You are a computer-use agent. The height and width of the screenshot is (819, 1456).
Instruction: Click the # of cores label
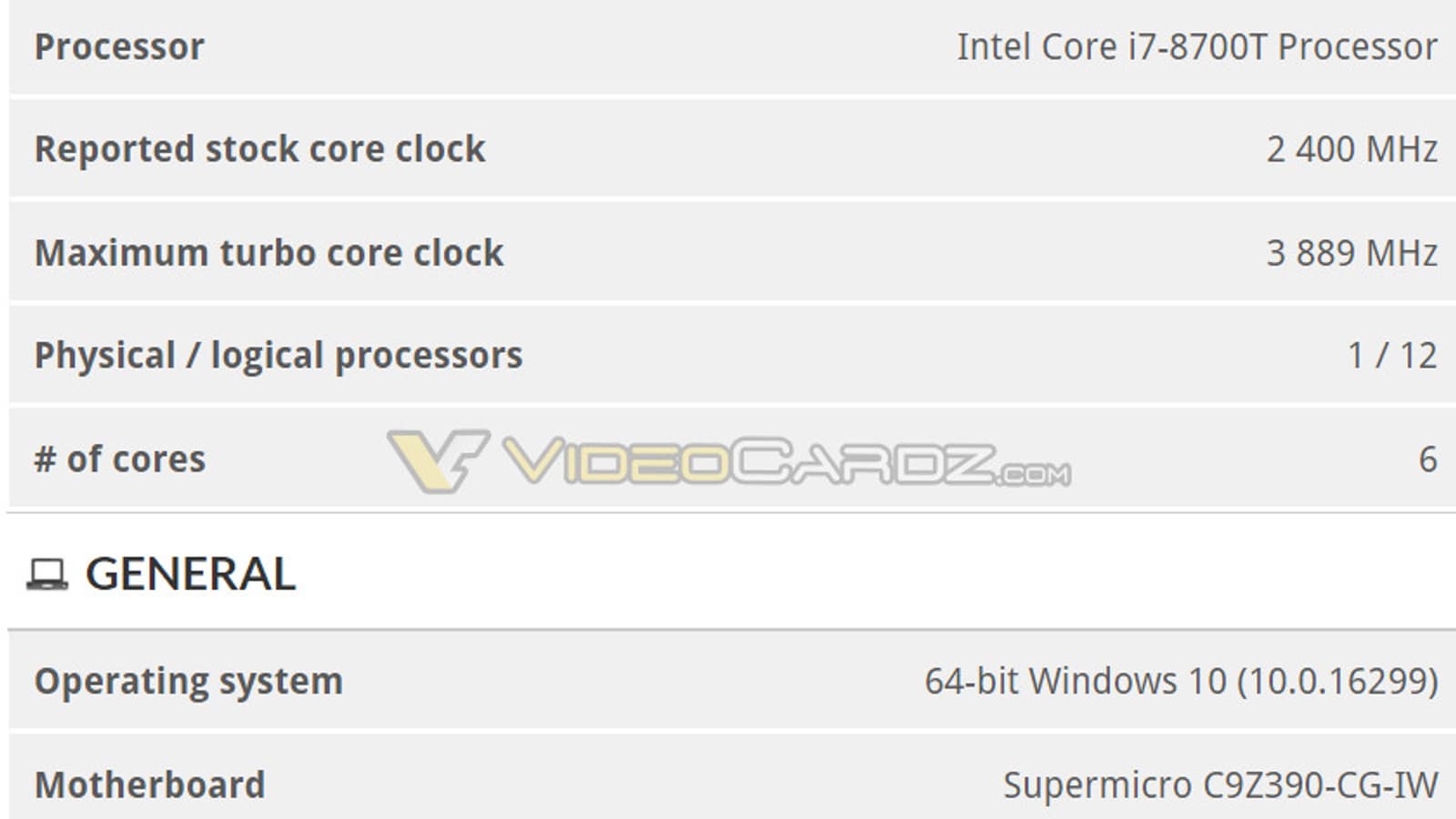click(120, 460)
